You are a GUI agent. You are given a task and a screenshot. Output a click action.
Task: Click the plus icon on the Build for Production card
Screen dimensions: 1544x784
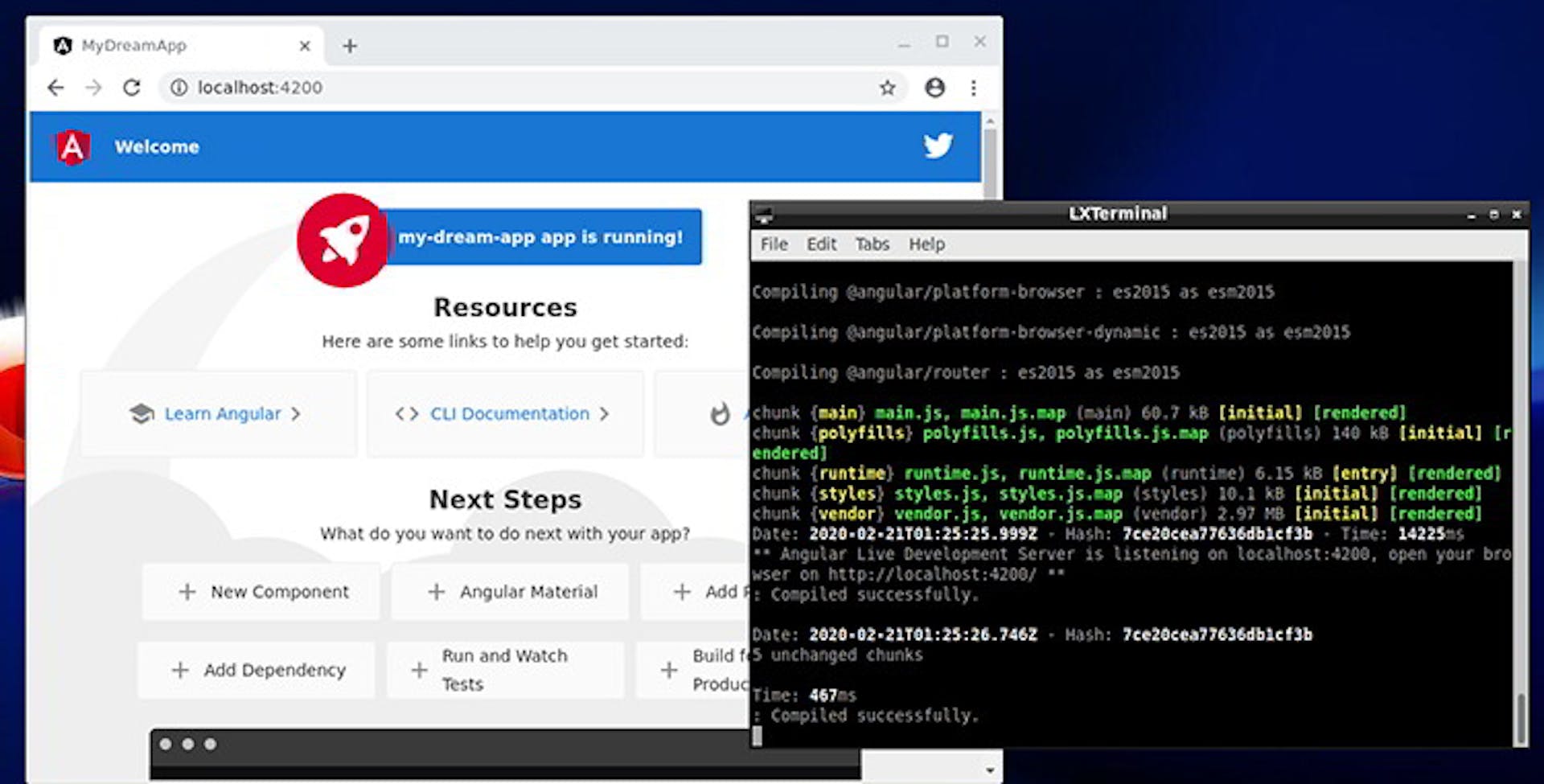pos(668,670)
